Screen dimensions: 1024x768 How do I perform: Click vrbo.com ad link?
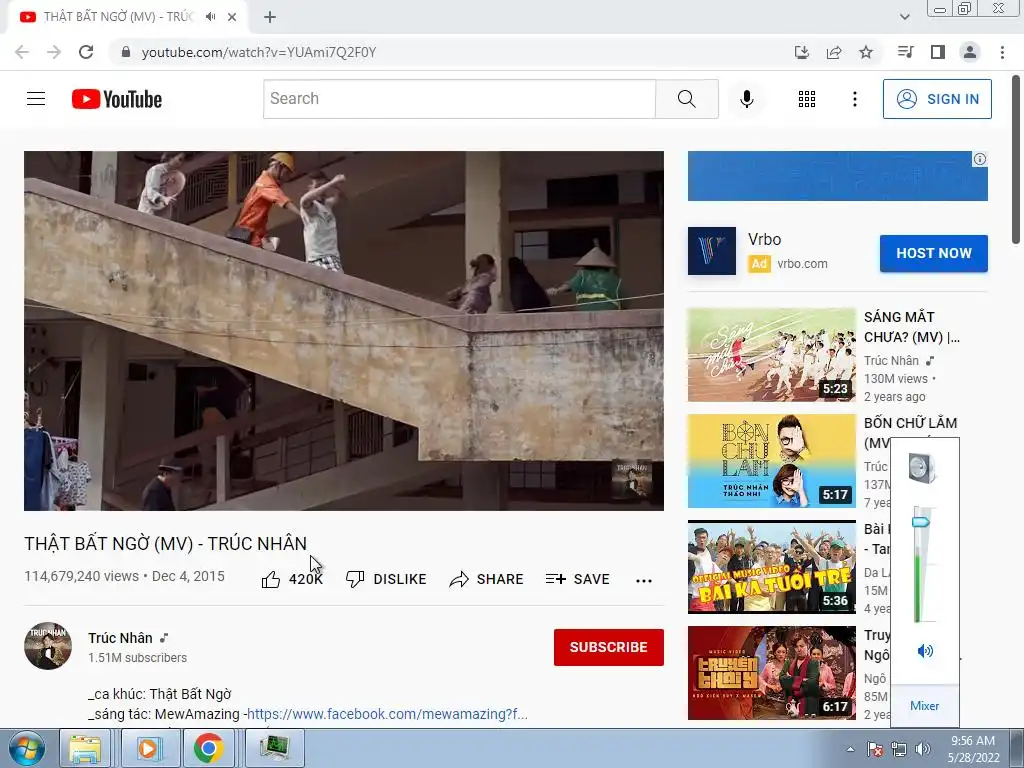coord(802,264)
